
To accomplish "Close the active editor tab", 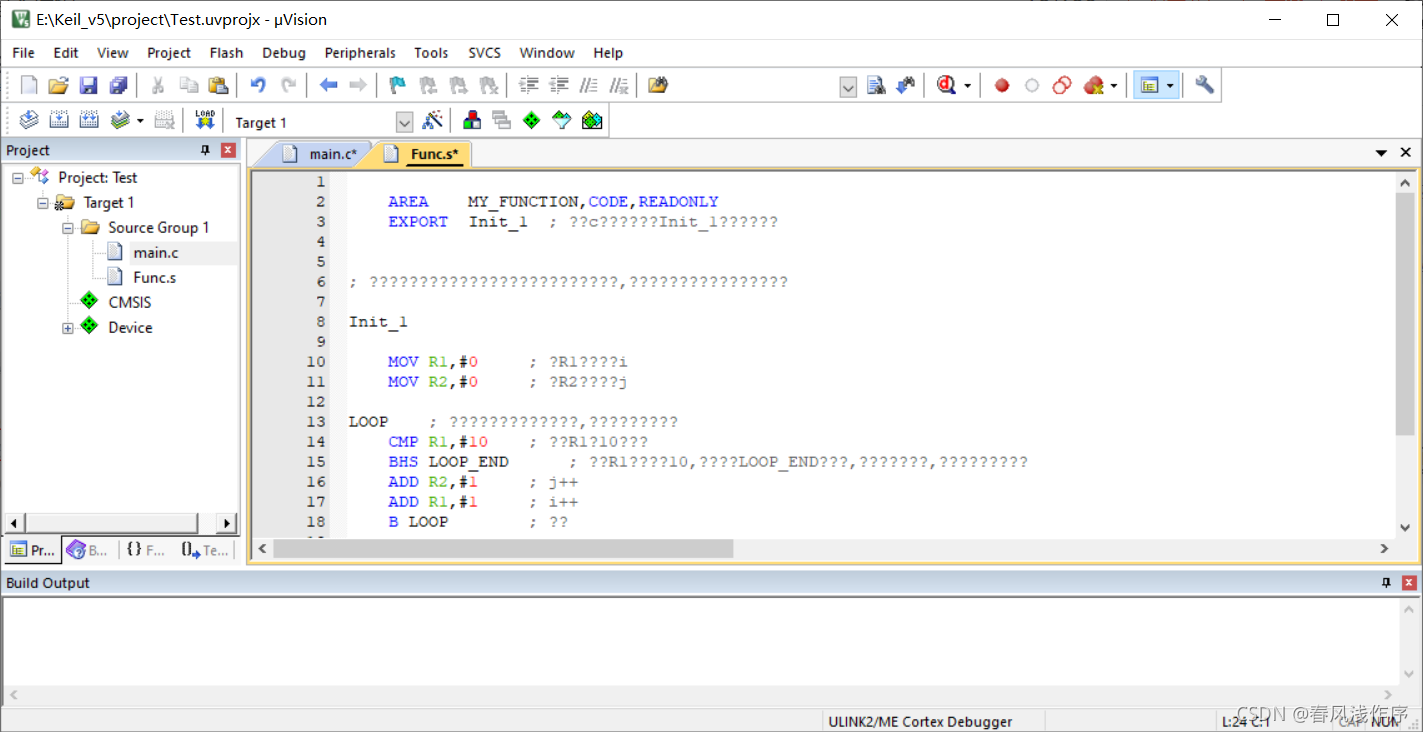I will click(x=1405, y=153).
